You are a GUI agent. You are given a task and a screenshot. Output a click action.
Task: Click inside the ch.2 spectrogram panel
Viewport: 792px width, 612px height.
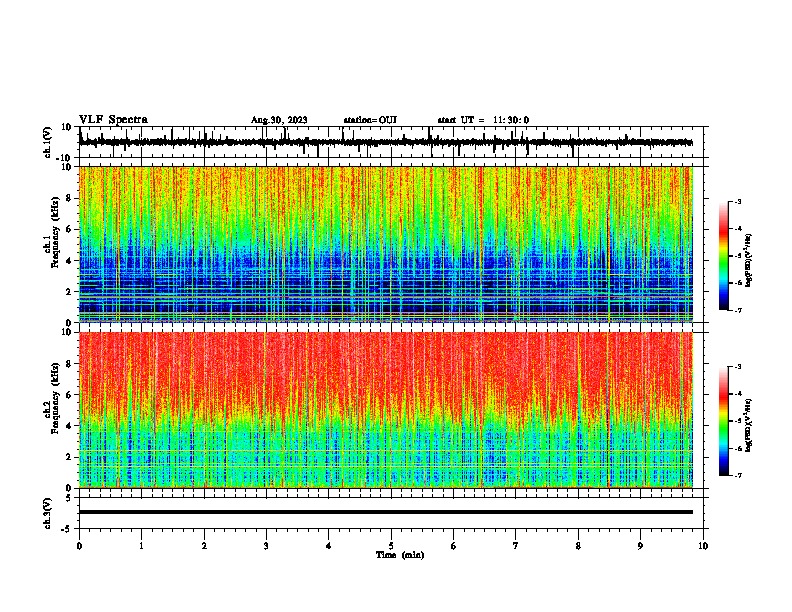[385, 410]
